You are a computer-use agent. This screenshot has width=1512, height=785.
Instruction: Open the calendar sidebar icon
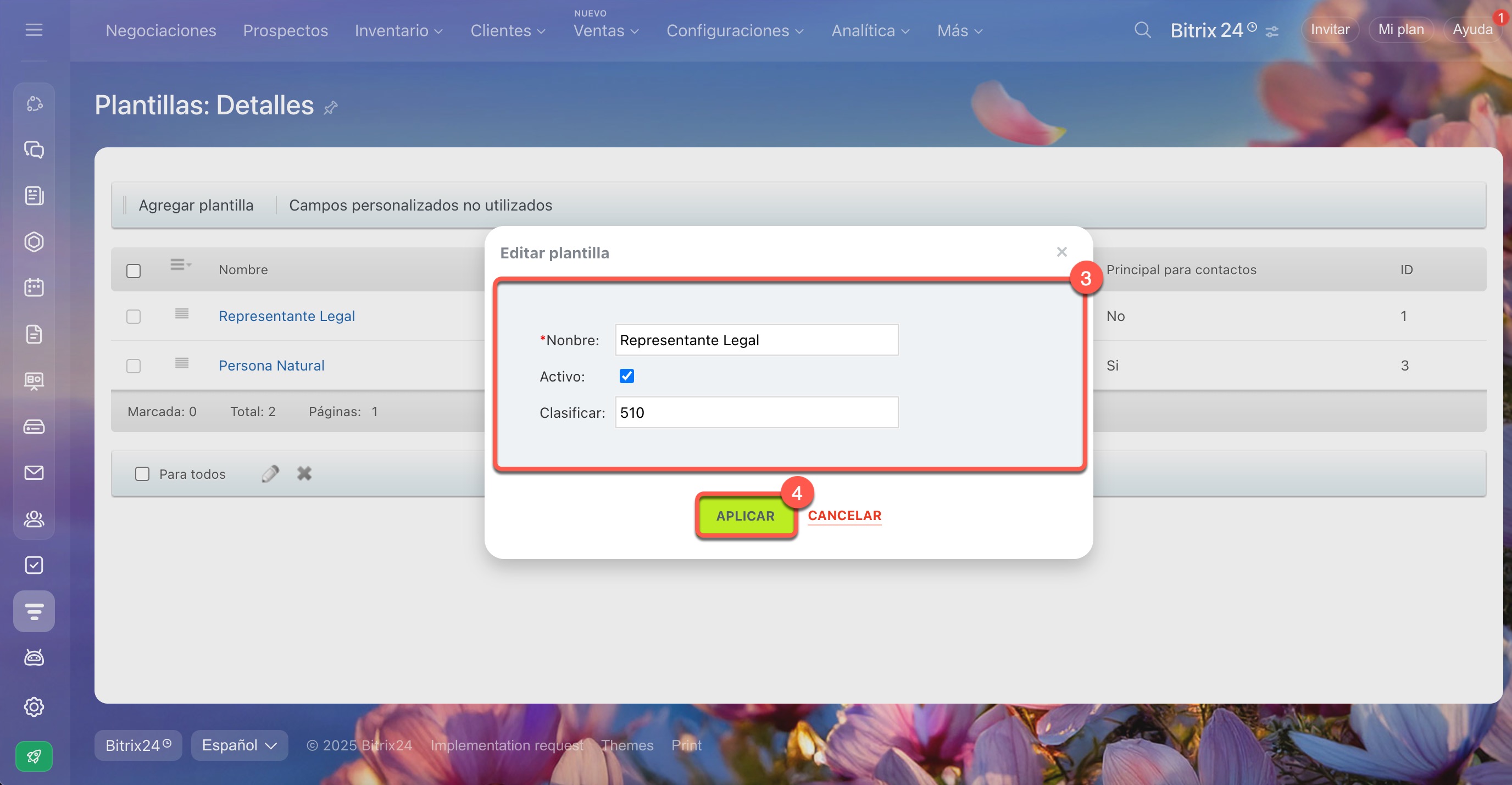pos(34,288)
